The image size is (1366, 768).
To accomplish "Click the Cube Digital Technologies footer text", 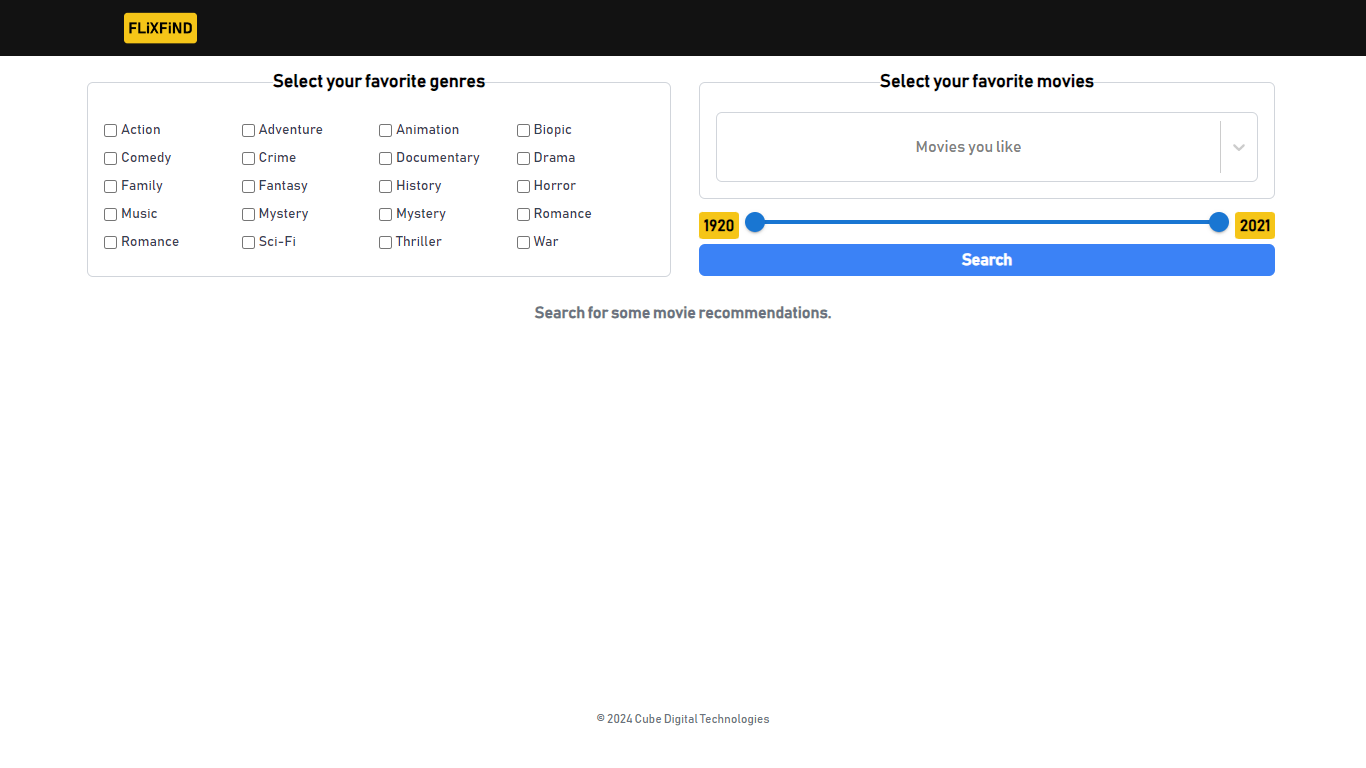I will 683,719.
